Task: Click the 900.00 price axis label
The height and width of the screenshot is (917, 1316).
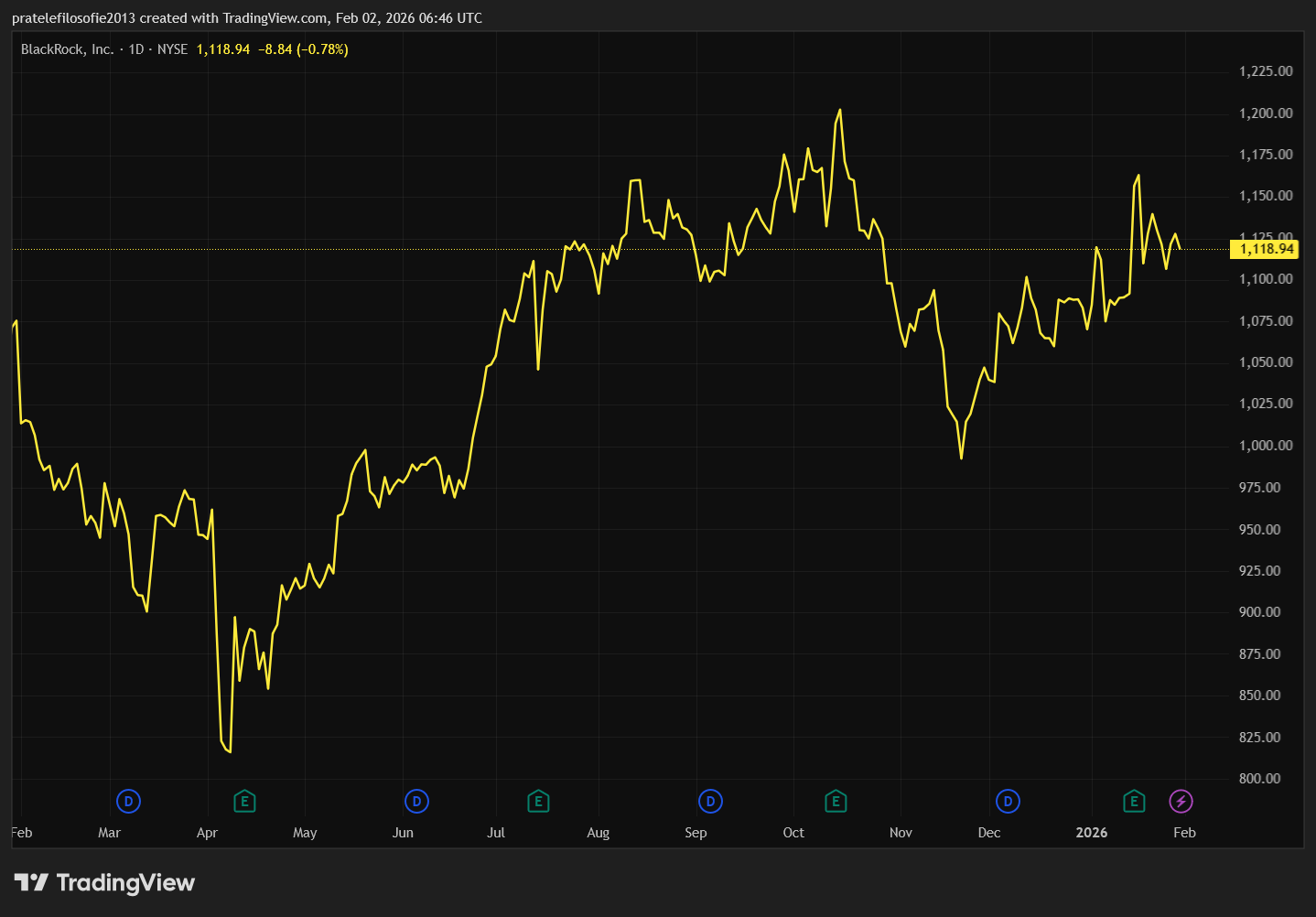Action: [1259, 612]
